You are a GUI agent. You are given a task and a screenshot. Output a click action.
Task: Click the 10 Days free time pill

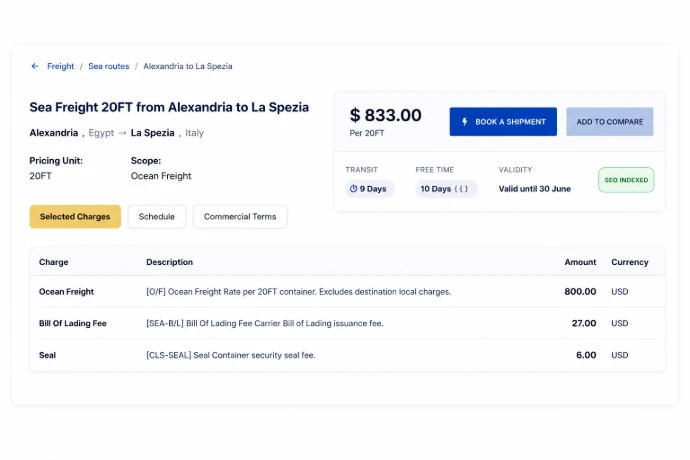pyautogui.click(x=445, y=189)
